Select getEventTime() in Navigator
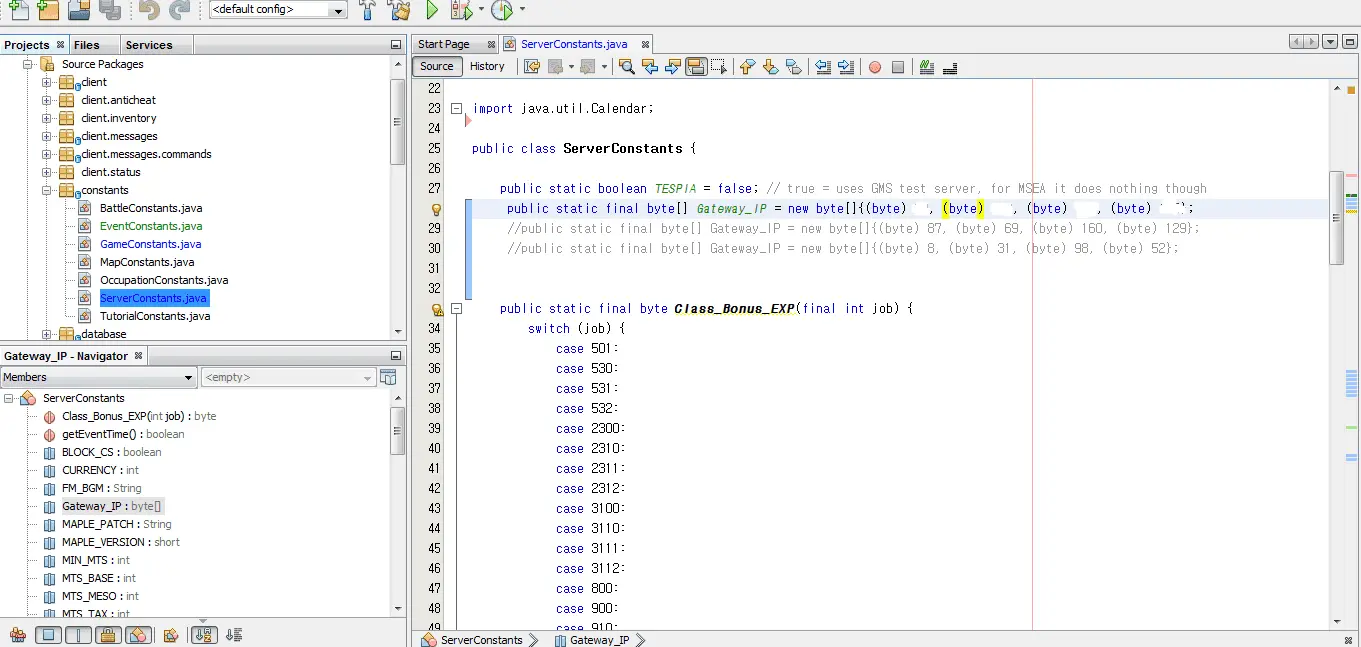 (x=123, y=434)
